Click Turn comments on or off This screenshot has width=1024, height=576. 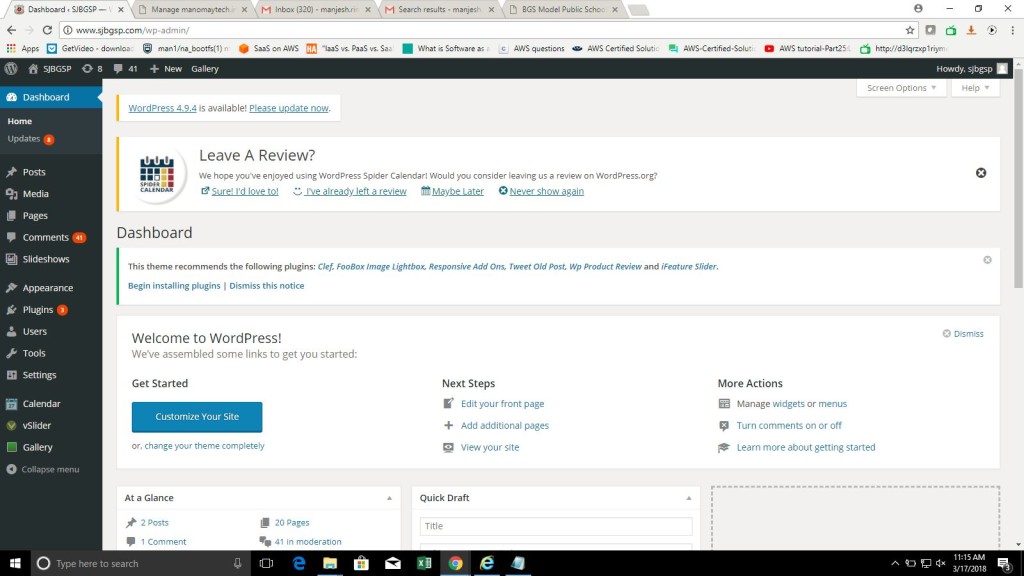[x=789, y=426]
